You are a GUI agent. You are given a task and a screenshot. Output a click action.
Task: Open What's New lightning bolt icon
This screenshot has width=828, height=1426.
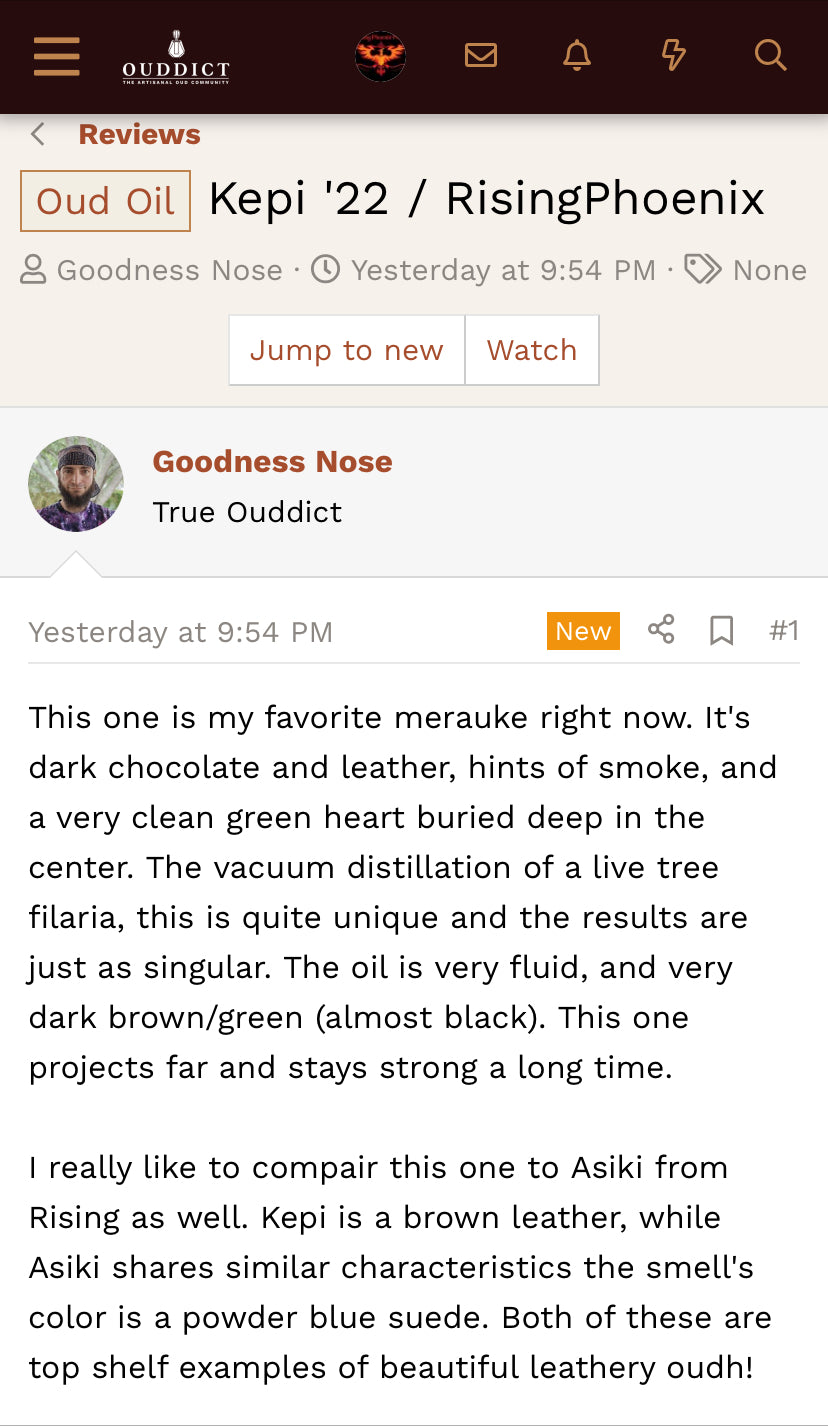point(672,55)
